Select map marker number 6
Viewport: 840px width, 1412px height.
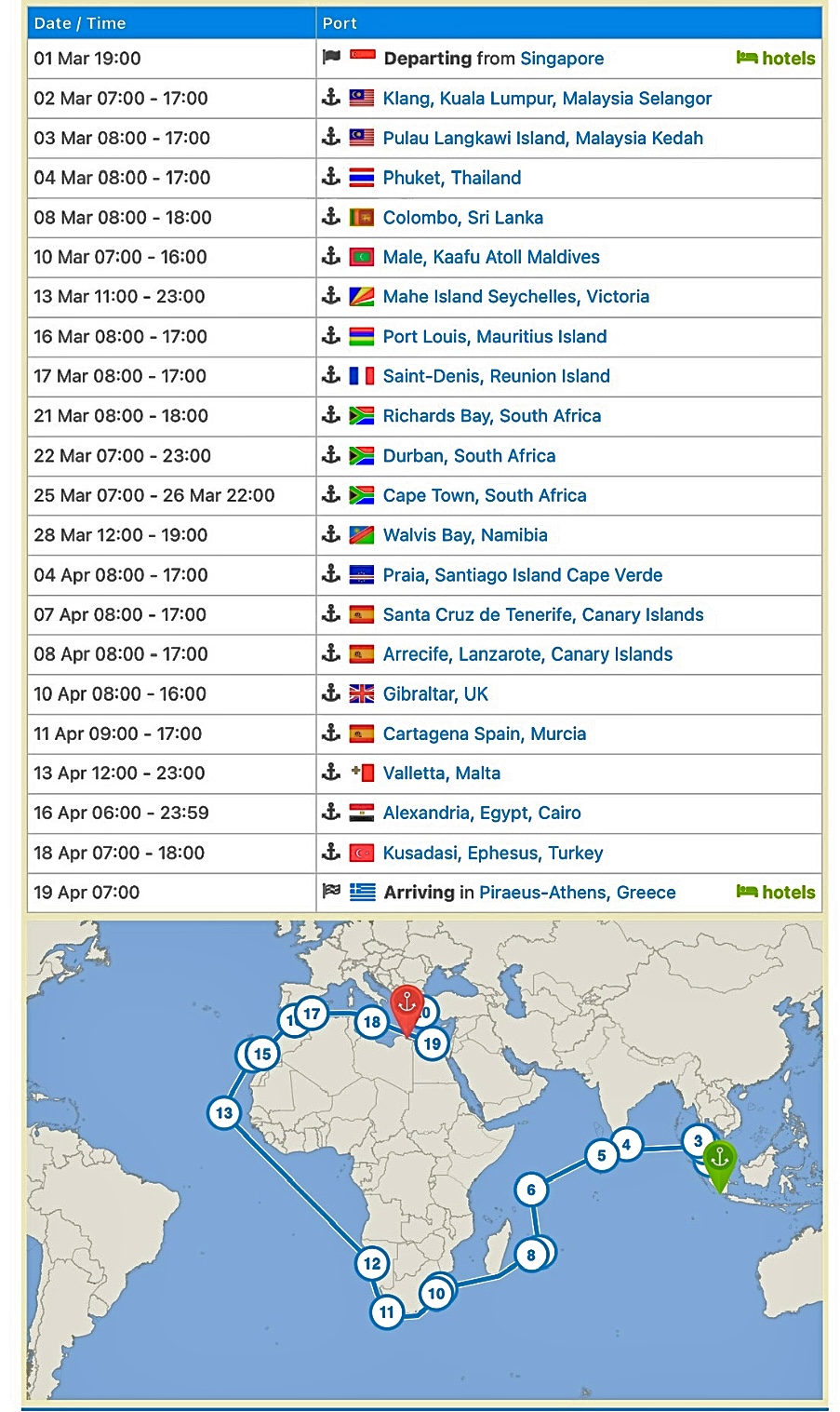(x=531, y=1190)
